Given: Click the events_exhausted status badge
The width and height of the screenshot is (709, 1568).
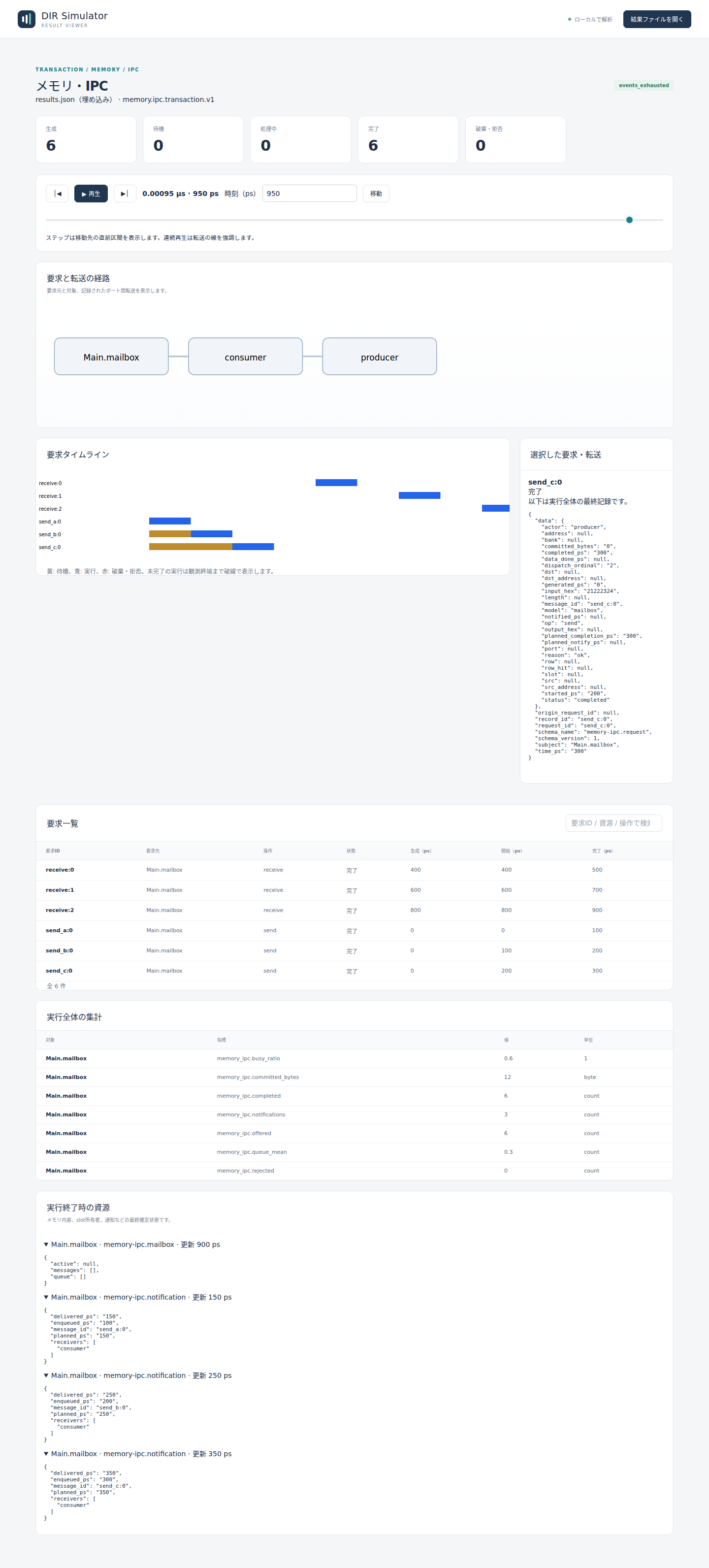Looking at the screenshot, I should point(644,85).
